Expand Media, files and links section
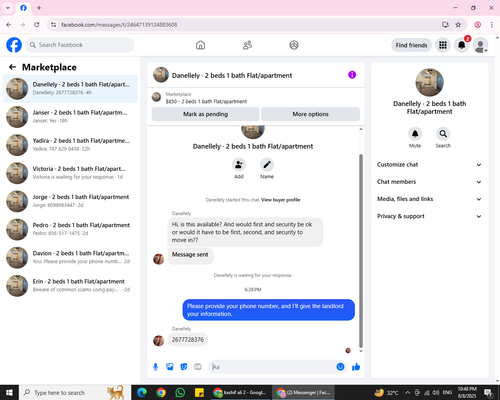Viewport: 500px width, 400px height. click(429, 199)
